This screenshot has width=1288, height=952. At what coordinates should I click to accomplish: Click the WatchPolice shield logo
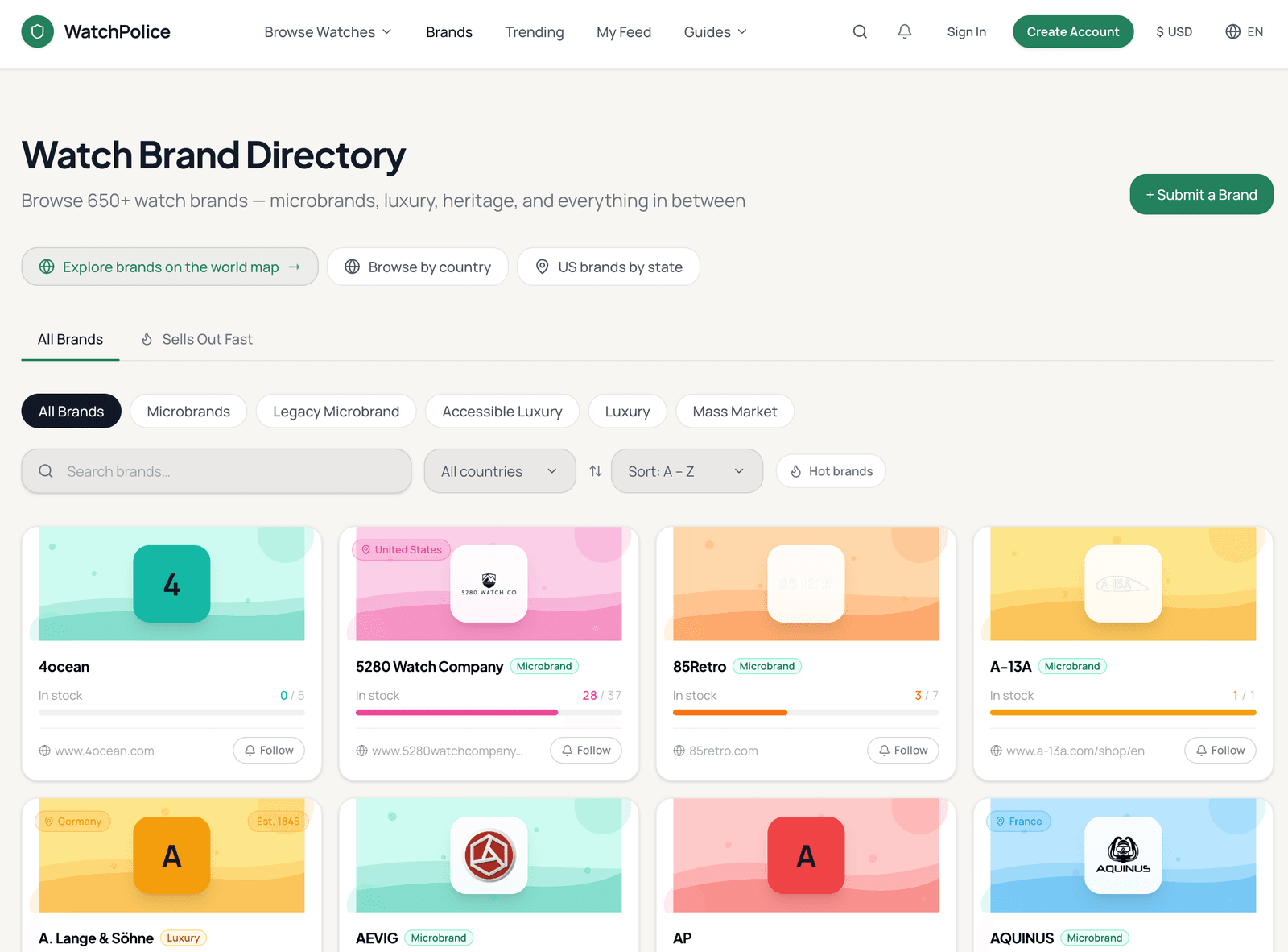tap(37, 31)
